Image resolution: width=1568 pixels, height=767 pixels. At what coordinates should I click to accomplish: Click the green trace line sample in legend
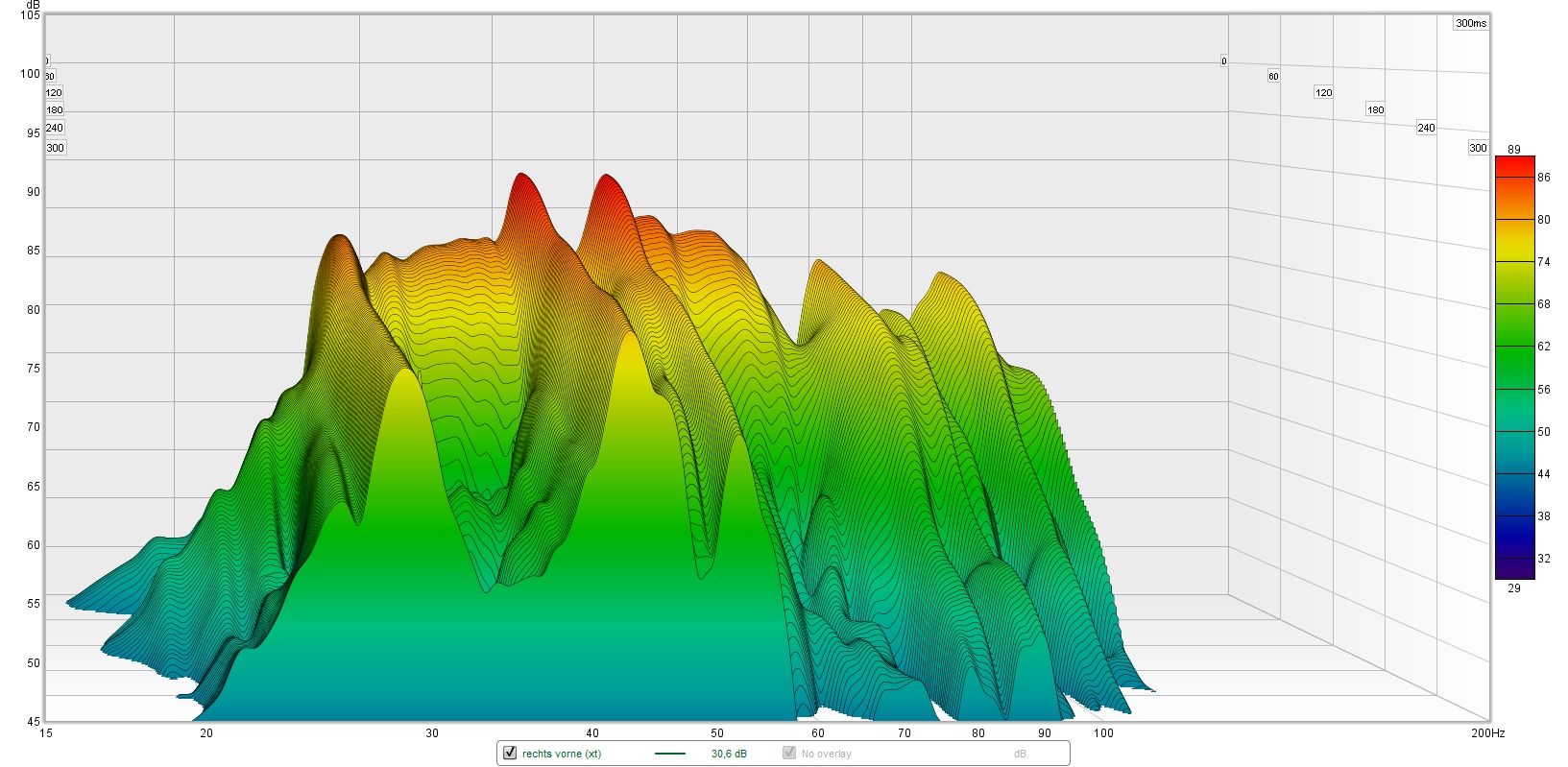coord(669,754)
